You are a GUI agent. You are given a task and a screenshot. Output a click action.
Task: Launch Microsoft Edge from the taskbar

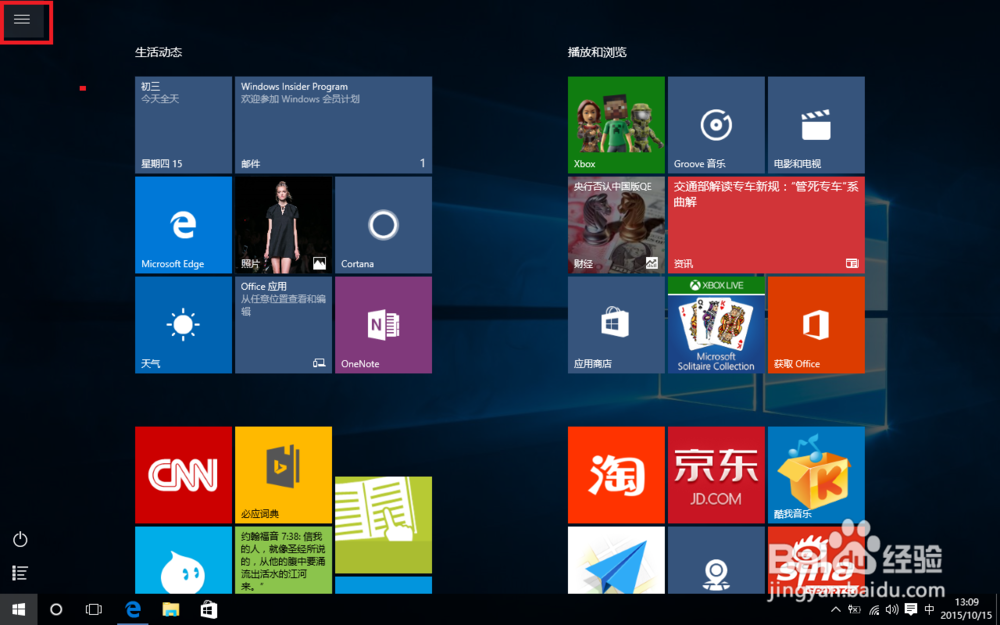point(133,609)
